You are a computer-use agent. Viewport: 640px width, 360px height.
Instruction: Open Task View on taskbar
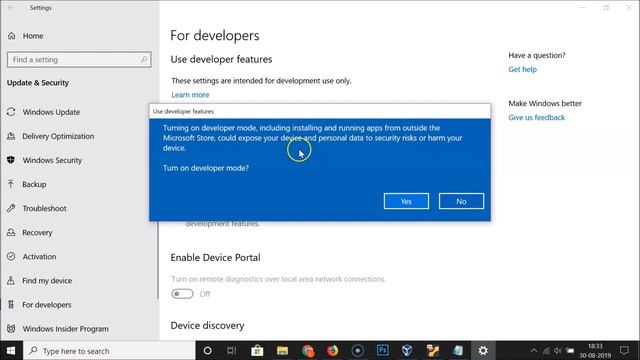coord(231,351)
